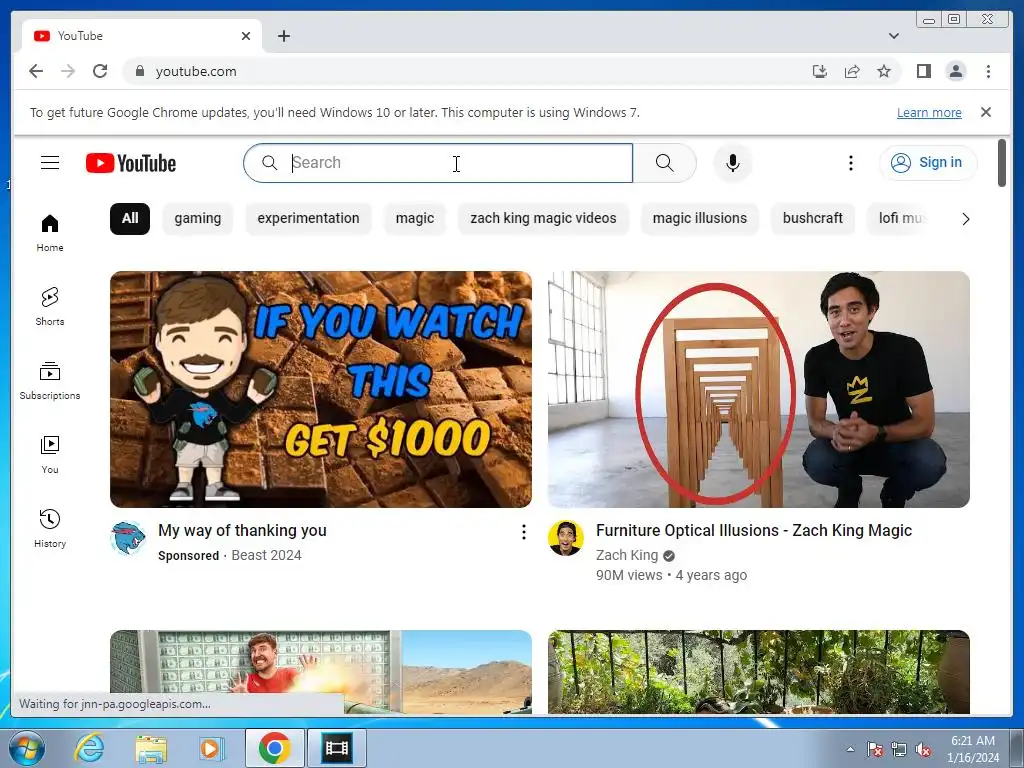This screenshot has height=768, width=1024.
Task: Select the bushcraft filter chip
Action: click(x=812, y=218)
